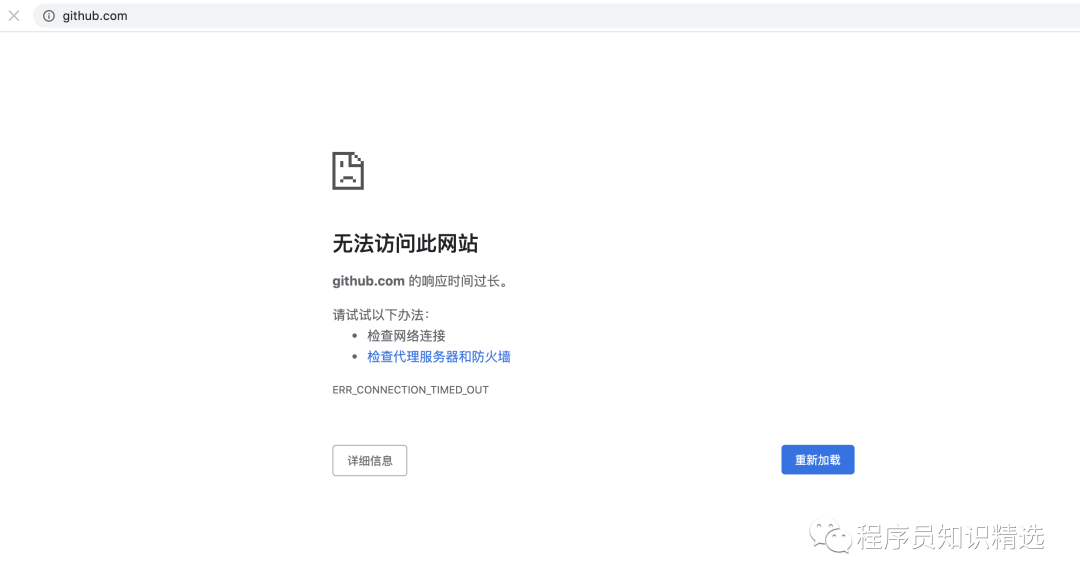Select the message github.com 的响应时间过长
The width and height of the screenshot is (1080, 585).
coord(420,281)
